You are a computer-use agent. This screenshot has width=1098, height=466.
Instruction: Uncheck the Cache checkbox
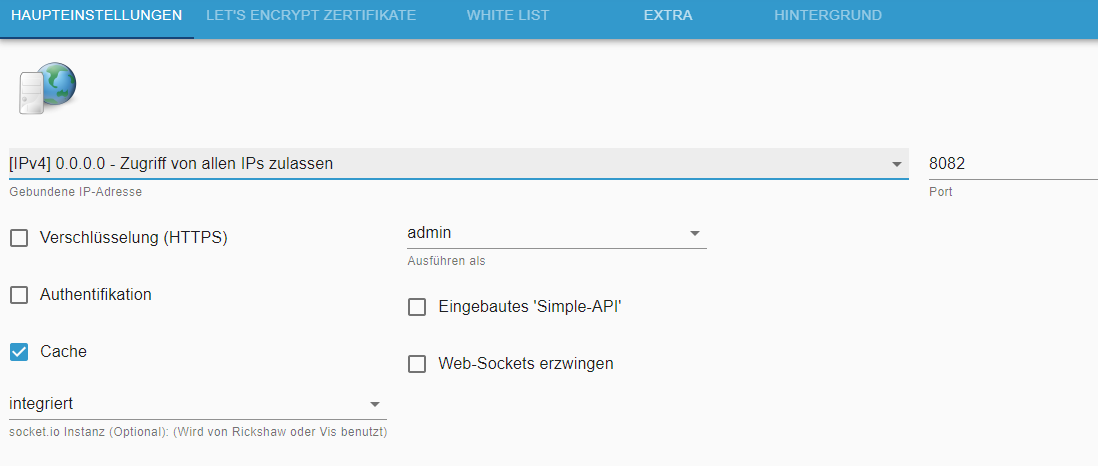(19, 352)
